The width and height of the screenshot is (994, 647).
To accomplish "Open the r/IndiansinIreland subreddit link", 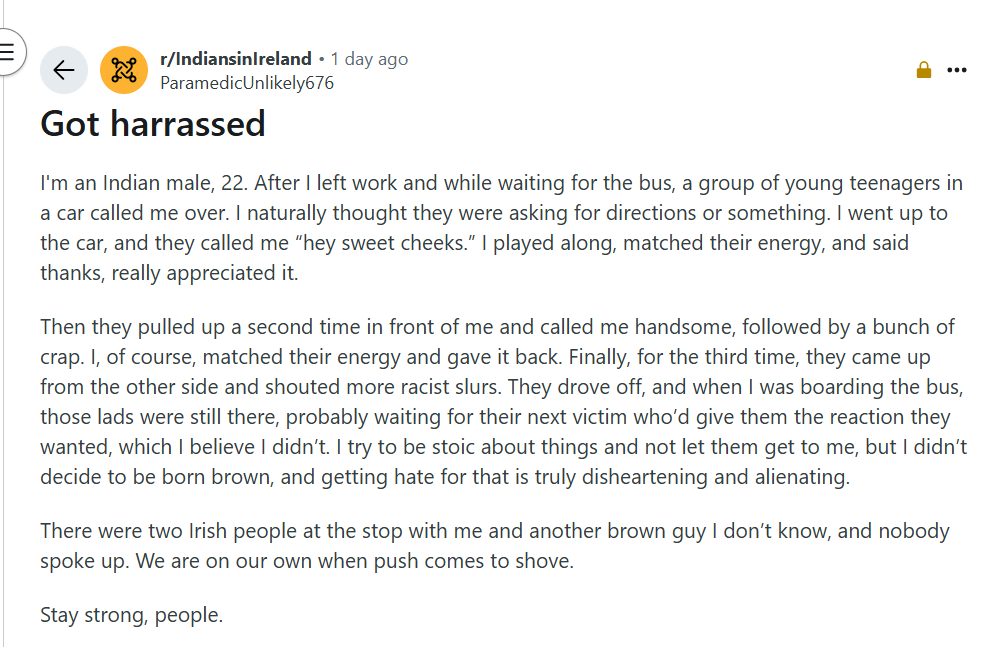I will (236, 59).
